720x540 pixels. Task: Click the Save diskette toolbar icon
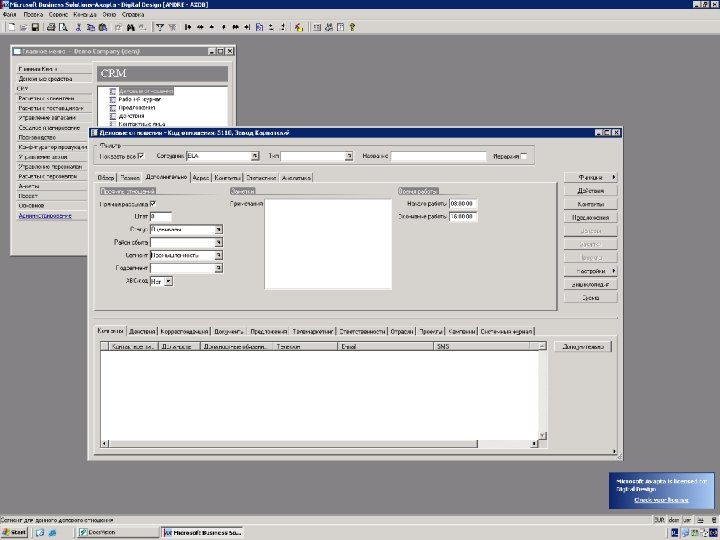[35, 28]
